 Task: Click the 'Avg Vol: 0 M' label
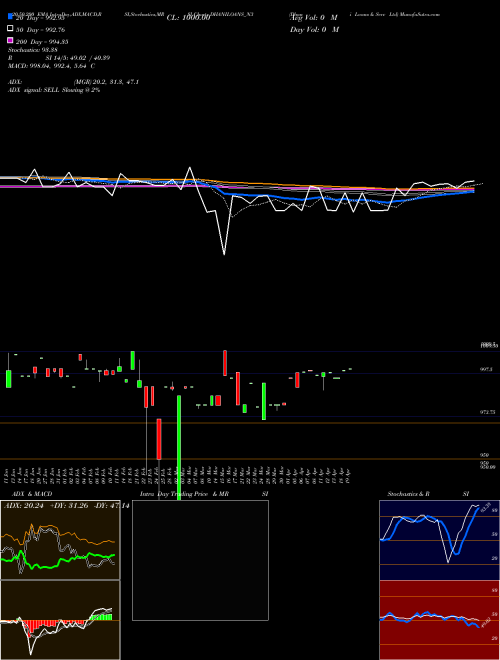click(x=314, y=18)
